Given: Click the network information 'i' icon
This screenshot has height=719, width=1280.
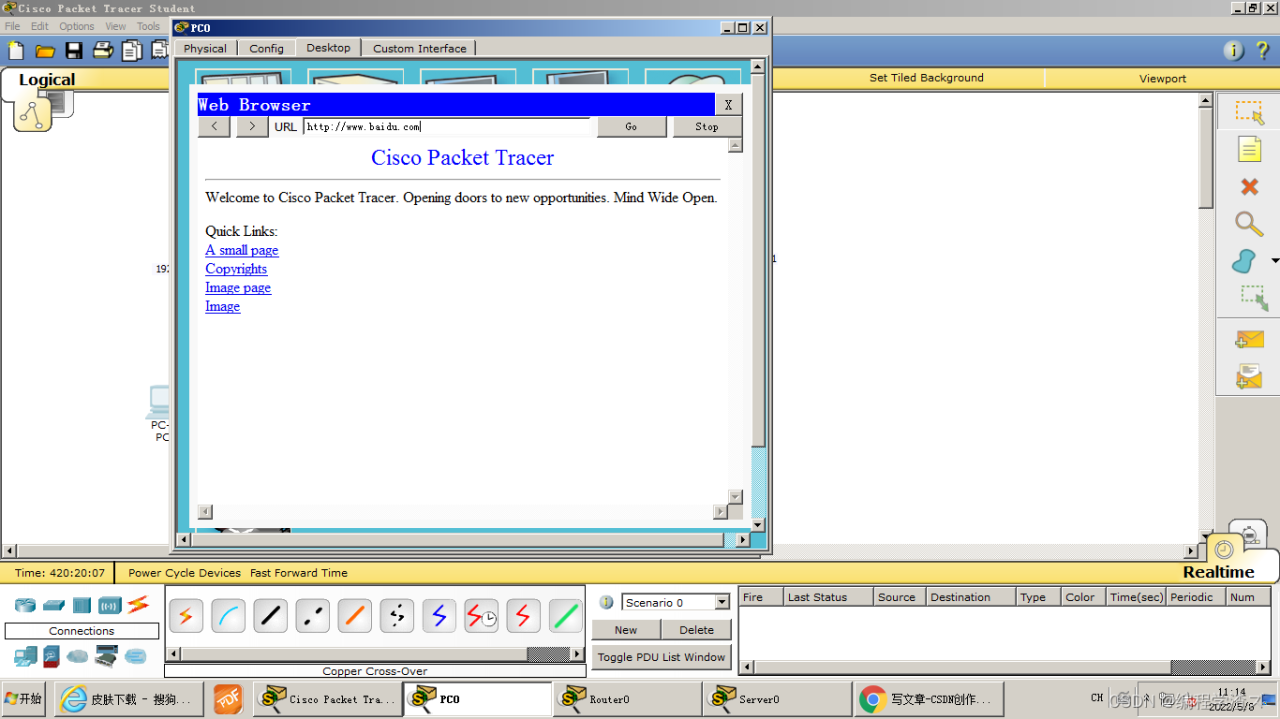Looking at the screenshot, I should click(x=1234, y=50).
